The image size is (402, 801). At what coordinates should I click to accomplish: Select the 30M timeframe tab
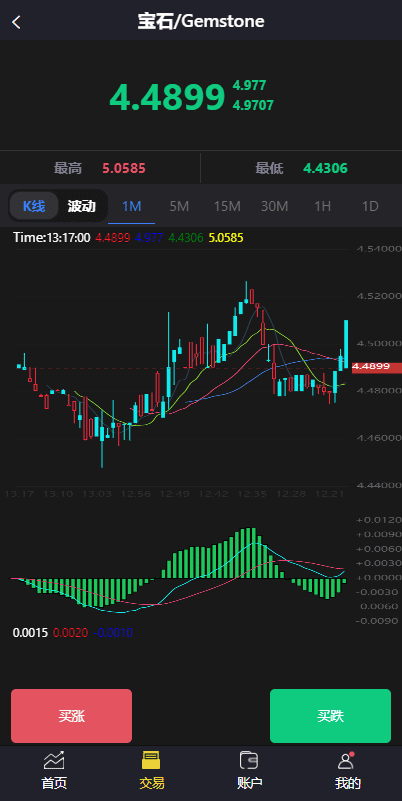[x=275, y=206]
